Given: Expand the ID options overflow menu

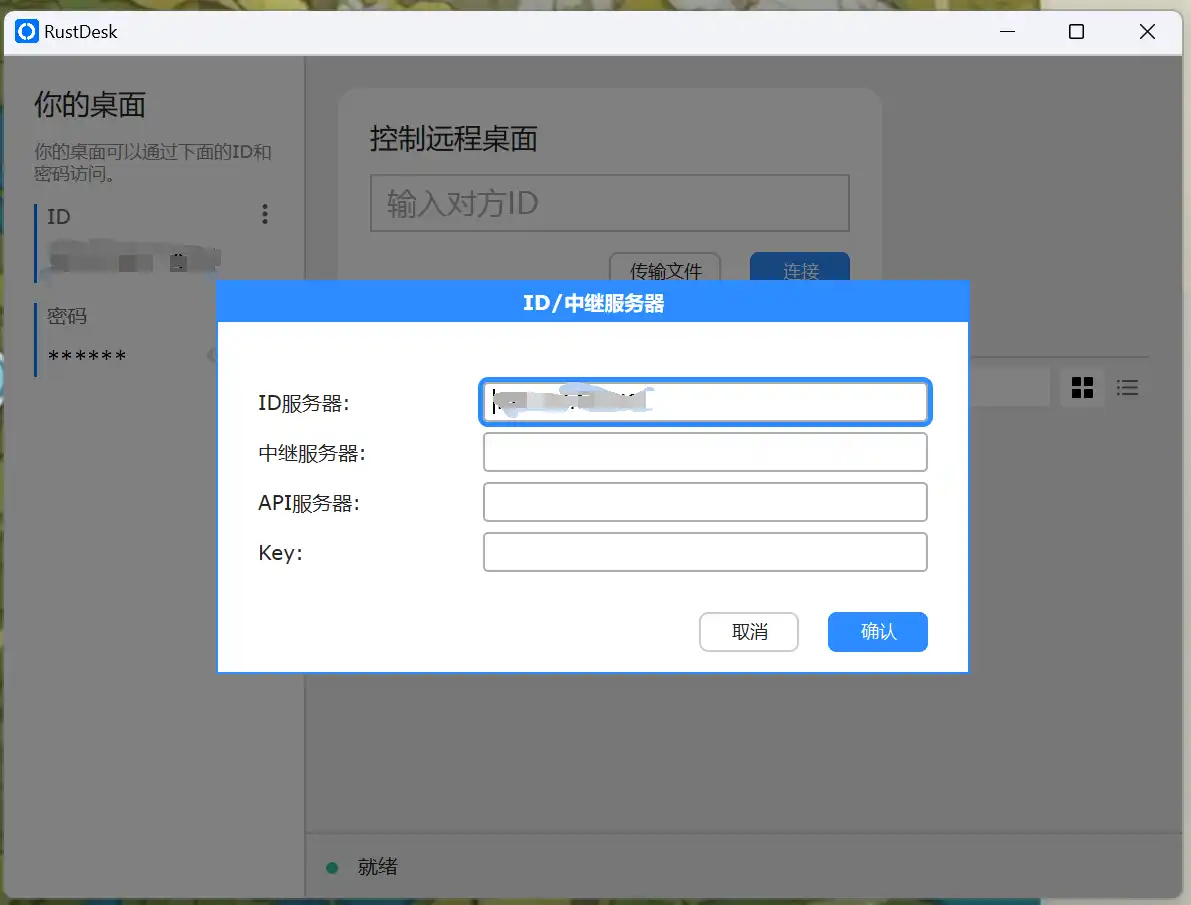Looking at the screenshot, I should pos(264,214).
